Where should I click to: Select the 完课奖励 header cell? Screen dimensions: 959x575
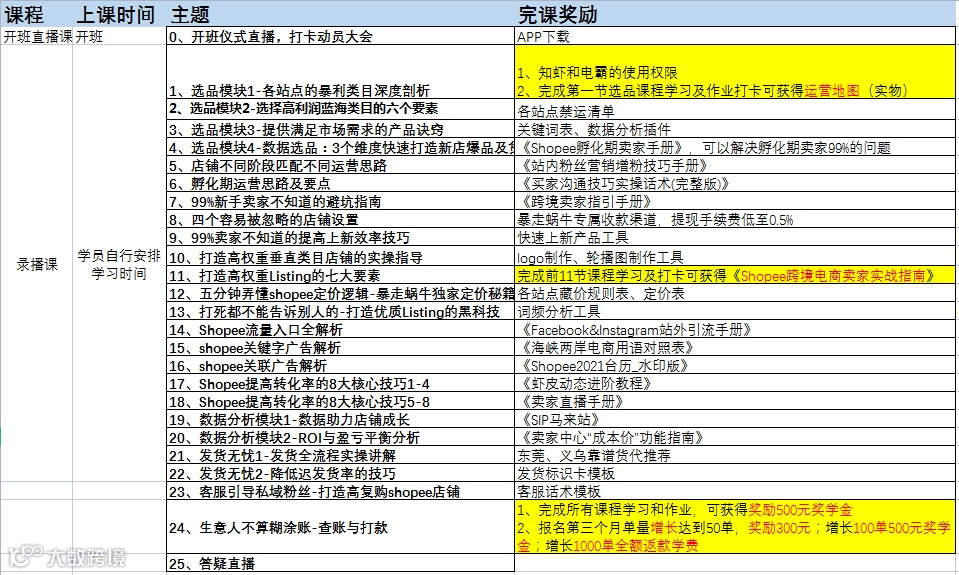pyautogui.click(x=735, y=13)
